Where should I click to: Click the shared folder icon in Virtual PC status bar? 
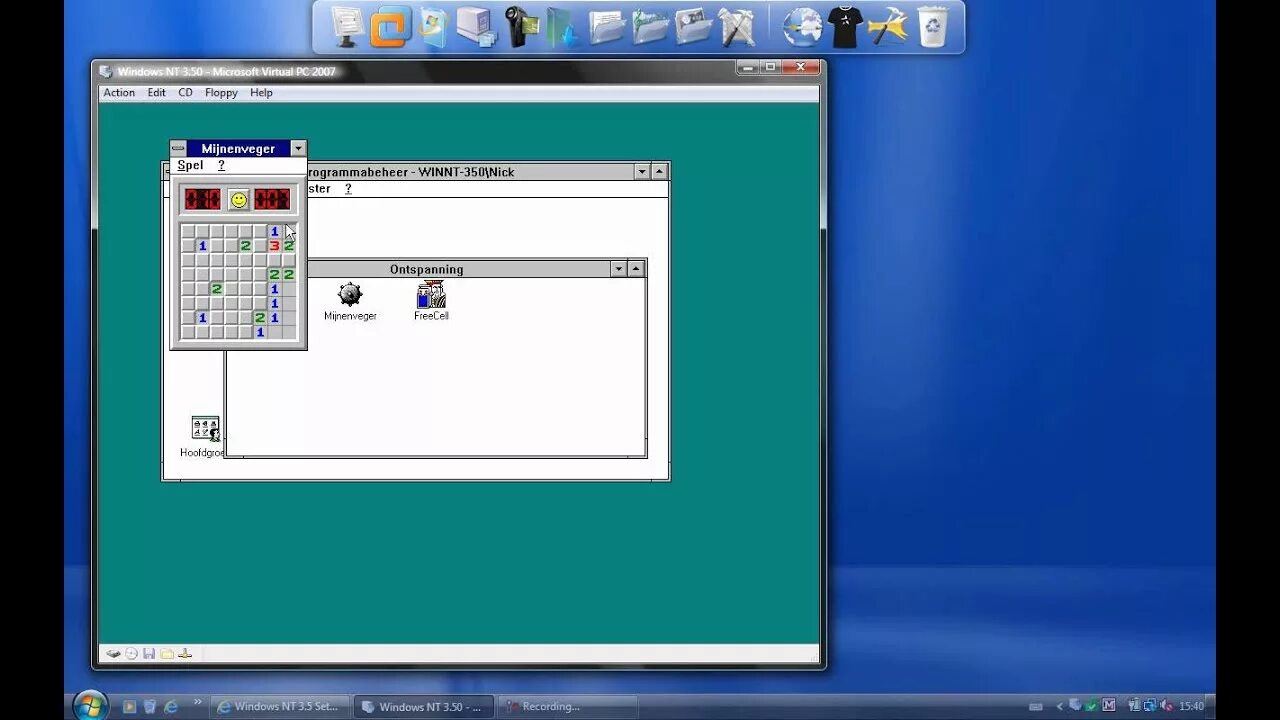click(x=167, y=654)
